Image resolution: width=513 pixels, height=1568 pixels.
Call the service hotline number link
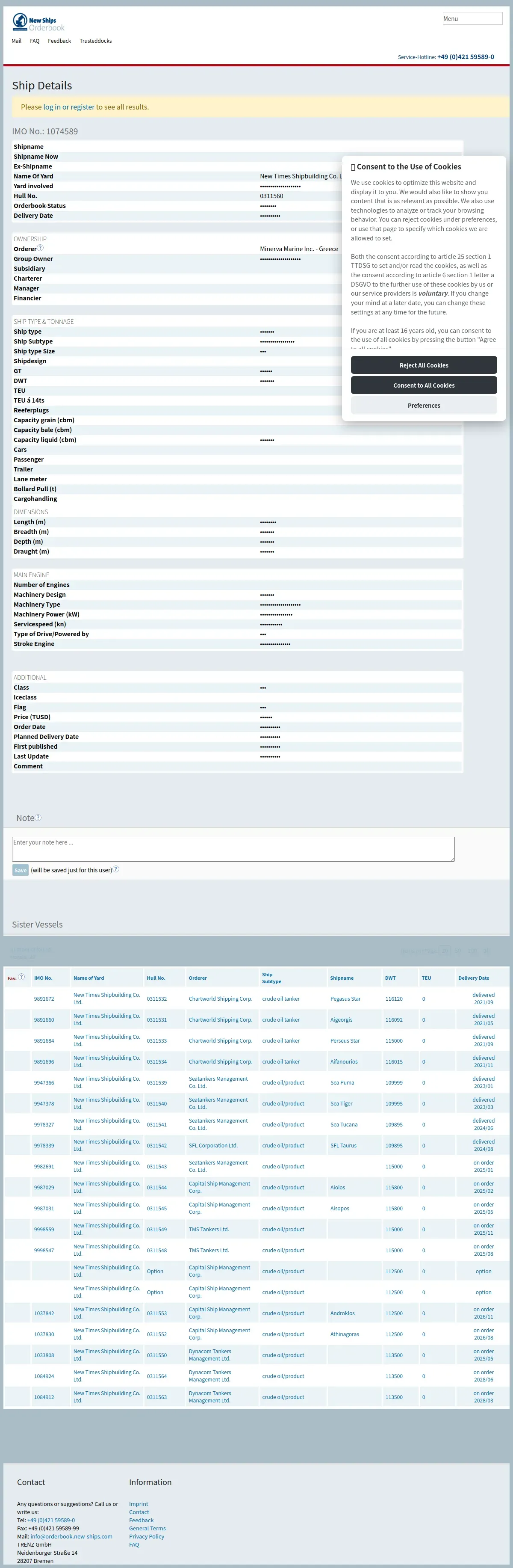coord(466,56)
